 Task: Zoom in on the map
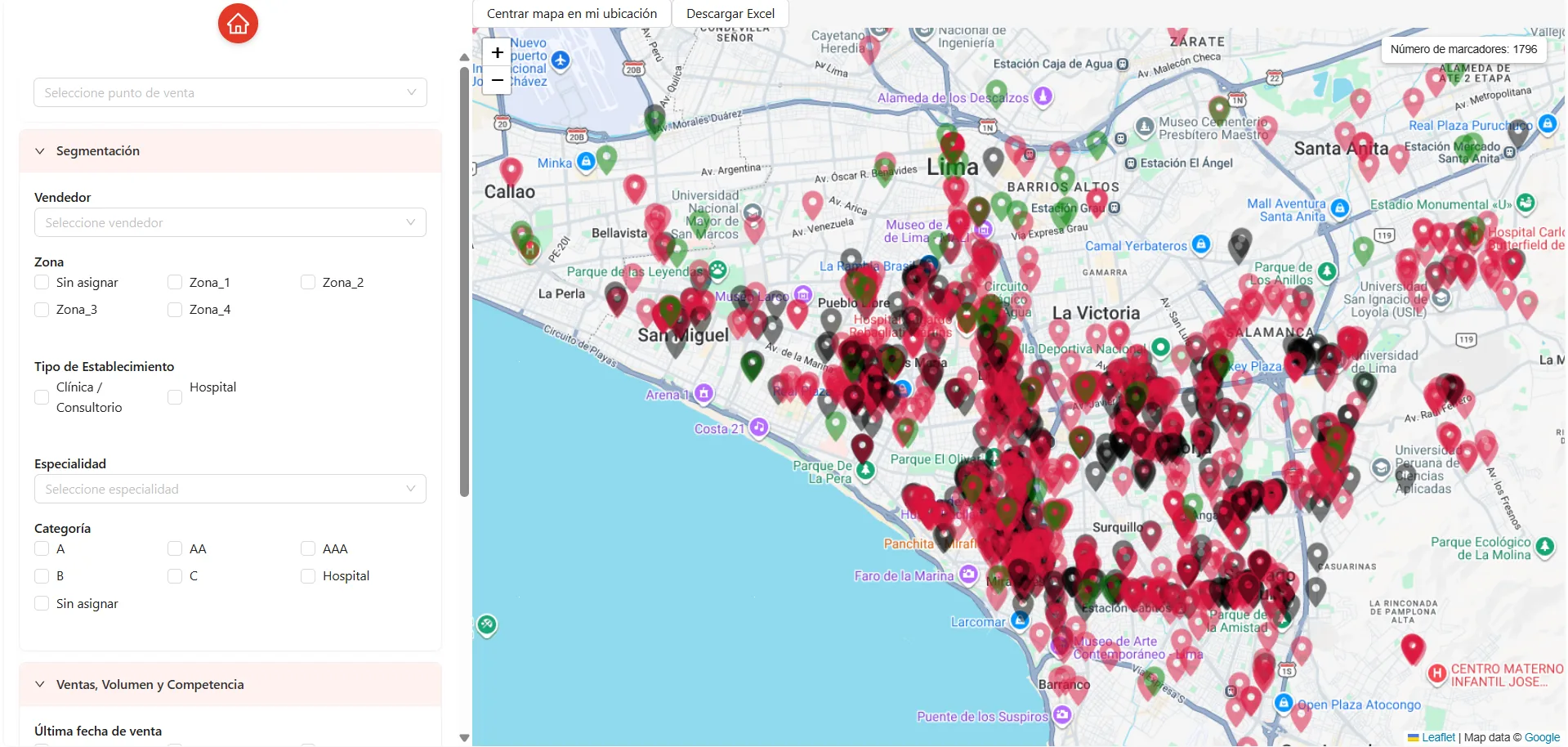click(497, 52)
